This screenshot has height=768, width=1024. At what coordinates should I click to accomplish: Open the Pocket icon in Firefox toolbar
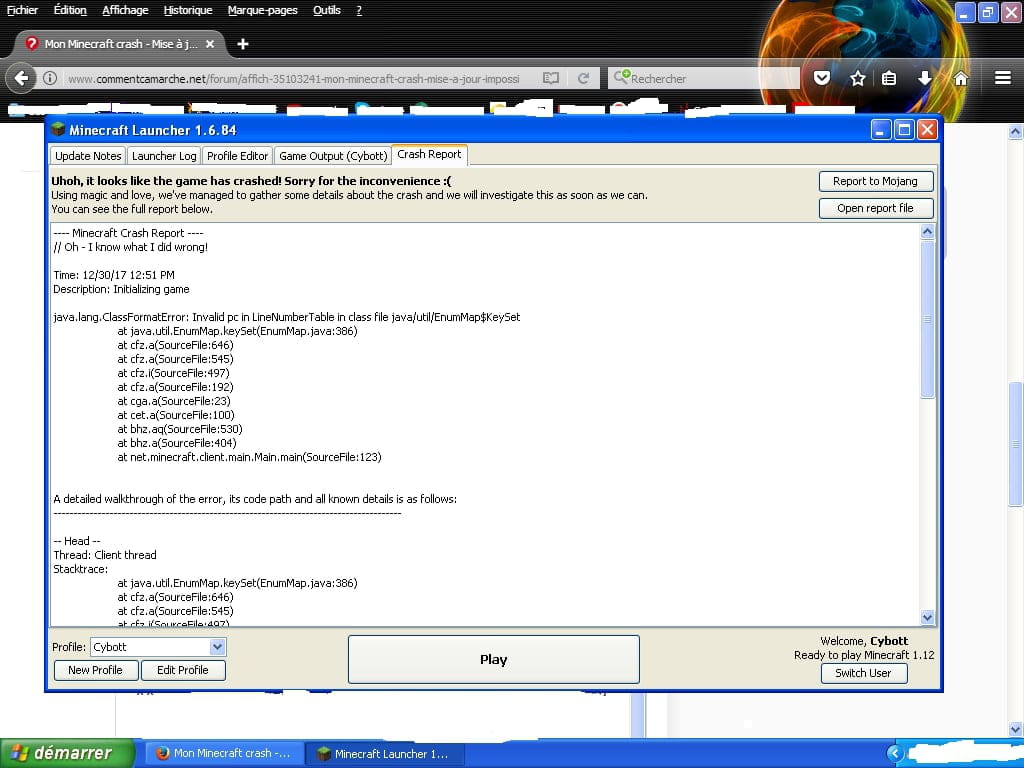coord(822,78)
